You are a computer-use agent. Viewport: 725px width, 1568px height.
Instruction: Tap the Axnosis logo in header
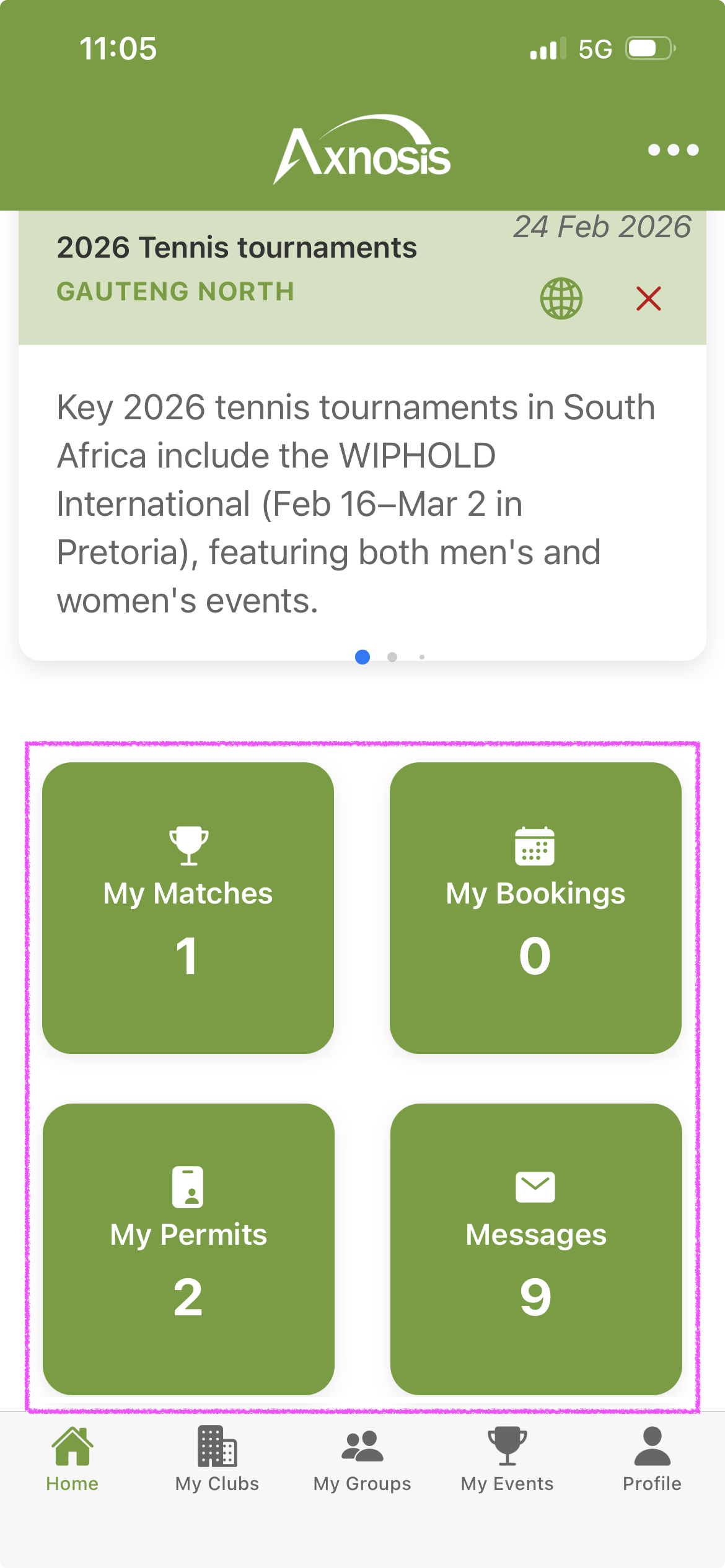362,150
